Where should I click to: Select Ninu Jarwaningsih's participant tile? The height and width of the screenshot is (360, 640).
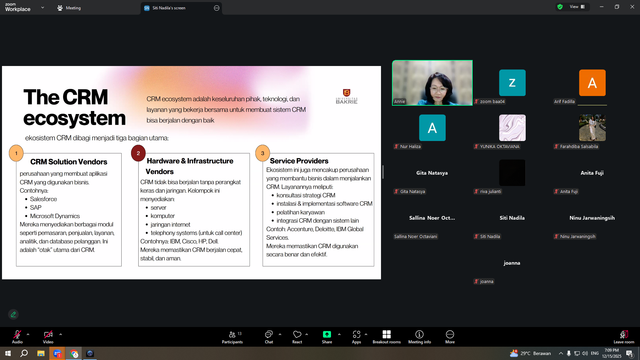(x=592, y=218)
